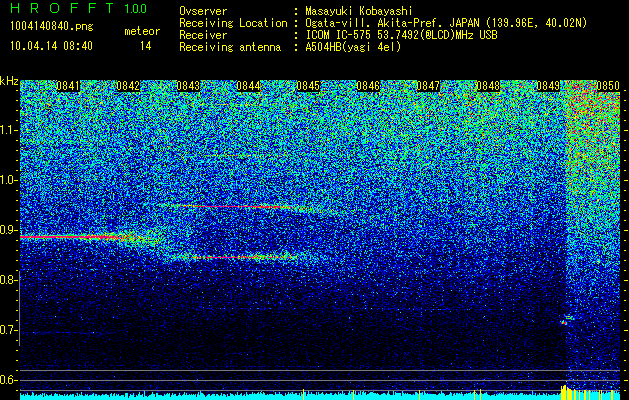Click the kHz axis unit label

[9, 81]
